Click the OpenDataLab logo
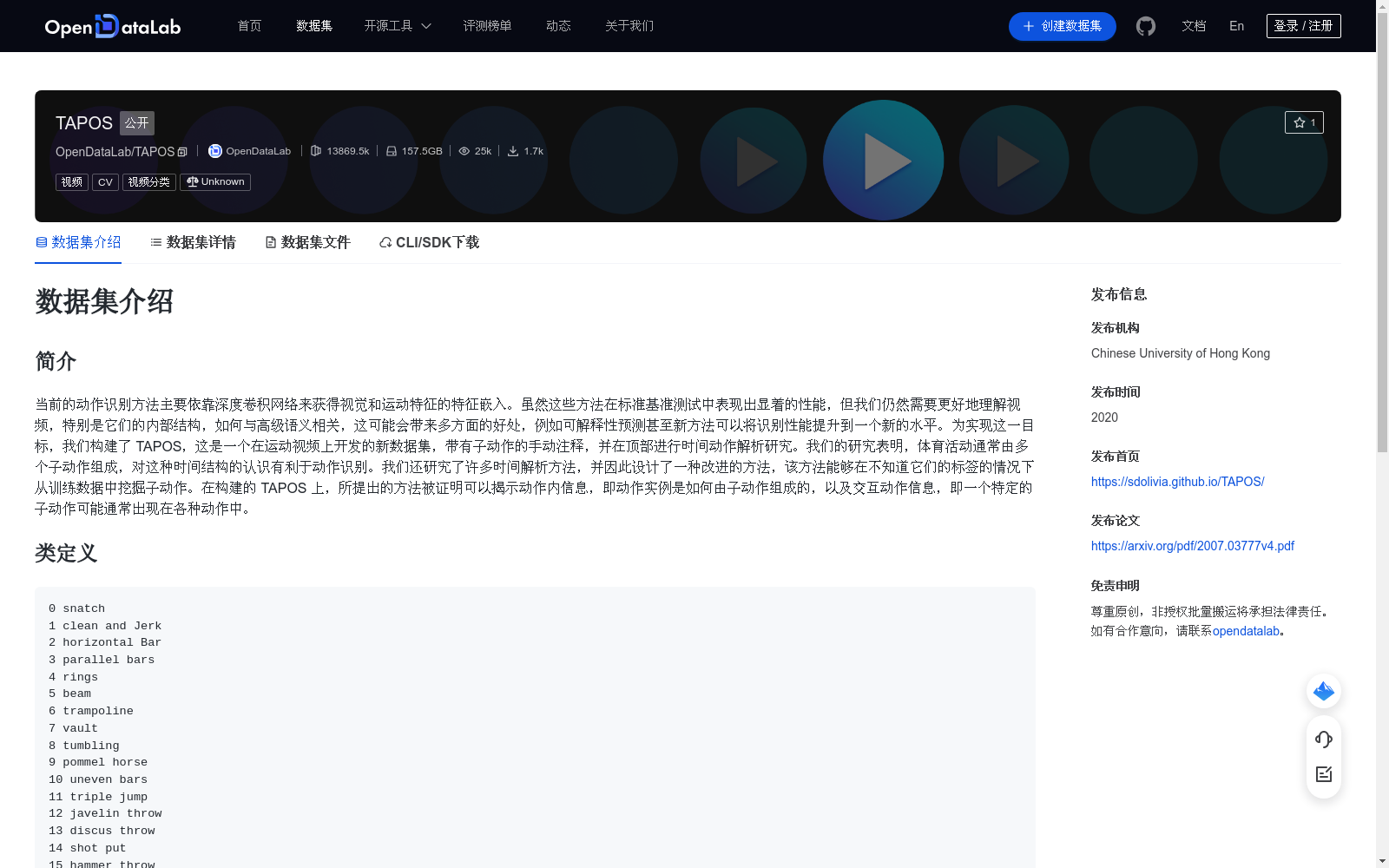The height and width of the screenshot is (868, 1389). 112,26
